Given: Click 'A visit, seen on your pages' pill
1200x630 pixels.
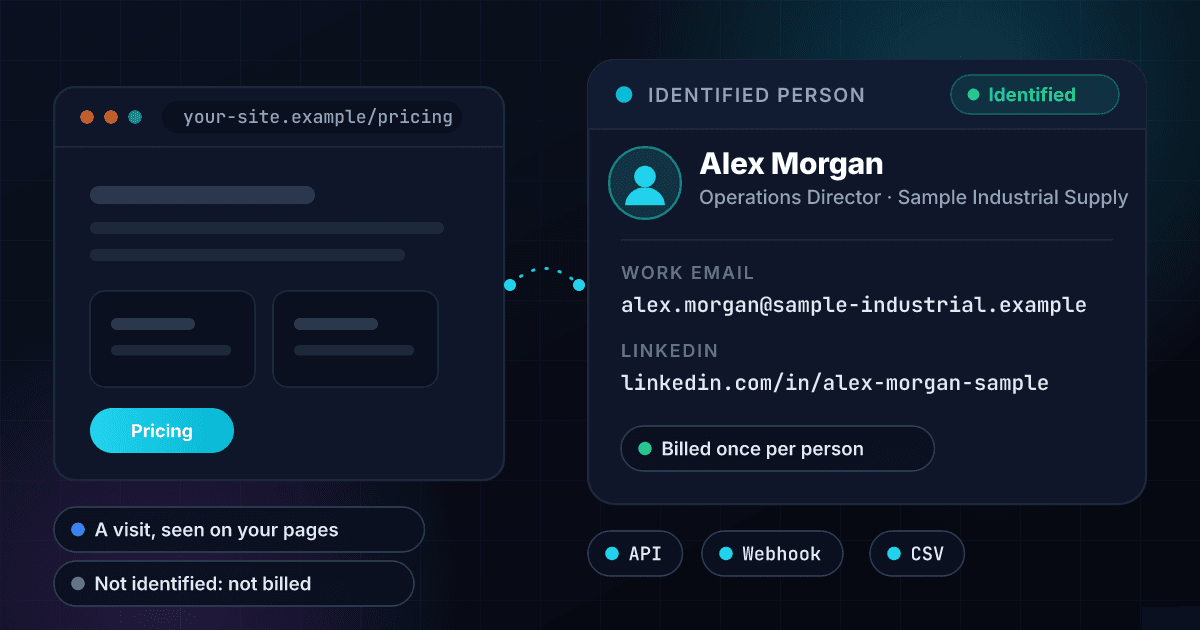Looking at the screenshot, I should click(x=239, y=530).
